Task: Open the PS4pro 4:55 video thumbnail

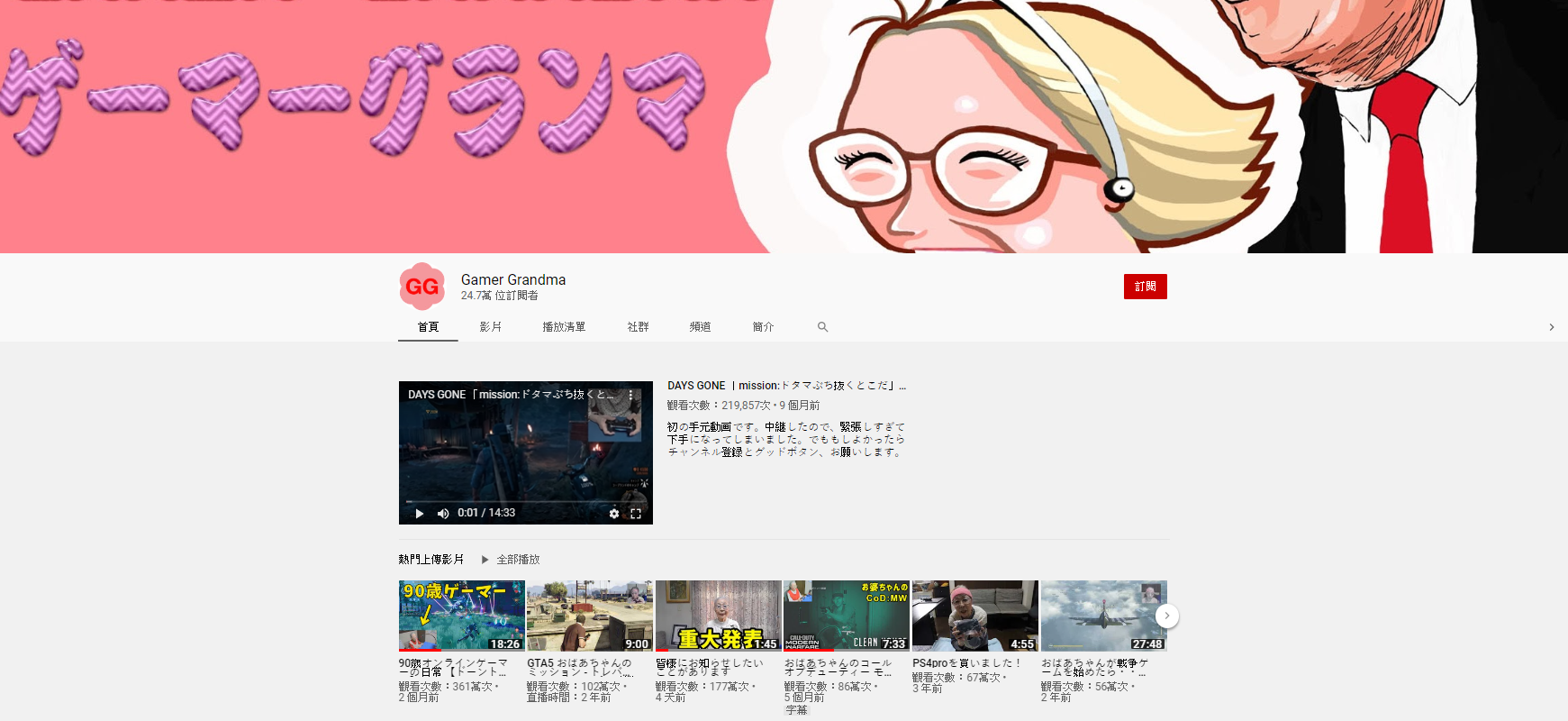Action: (x=975, y=616)
